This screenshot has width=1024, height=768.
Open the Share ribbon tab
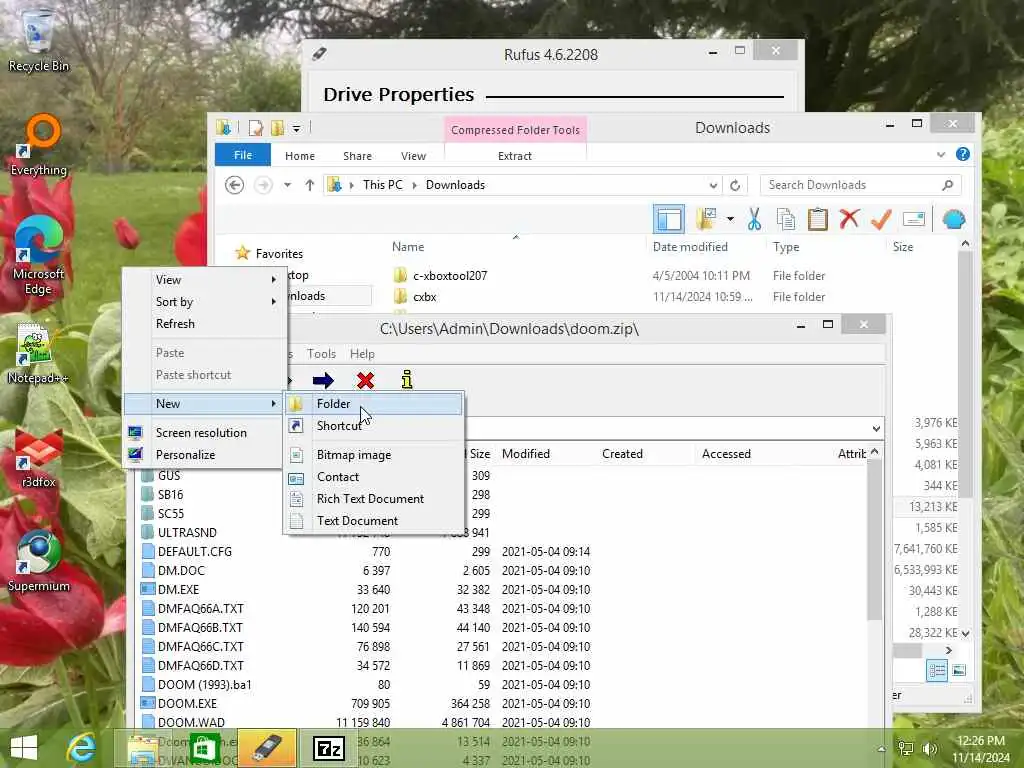point(357,156)
